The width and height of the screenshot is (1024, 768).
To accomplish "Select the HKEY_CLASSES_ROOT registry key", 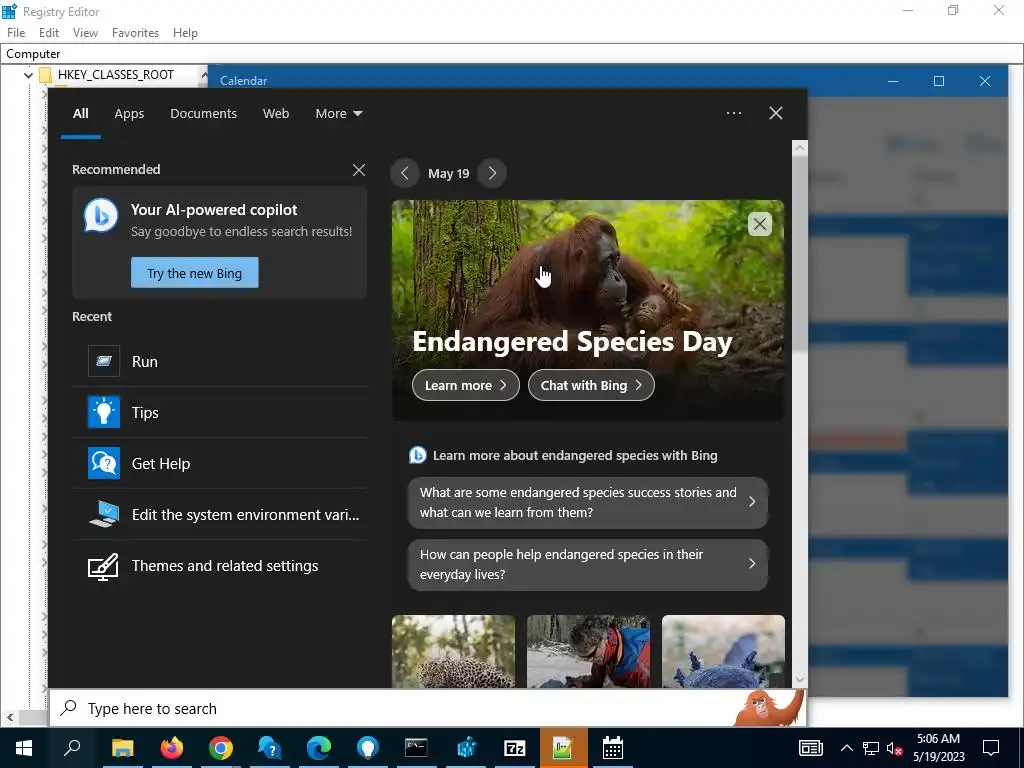I will pyautogui.click(x=116, y=75).
